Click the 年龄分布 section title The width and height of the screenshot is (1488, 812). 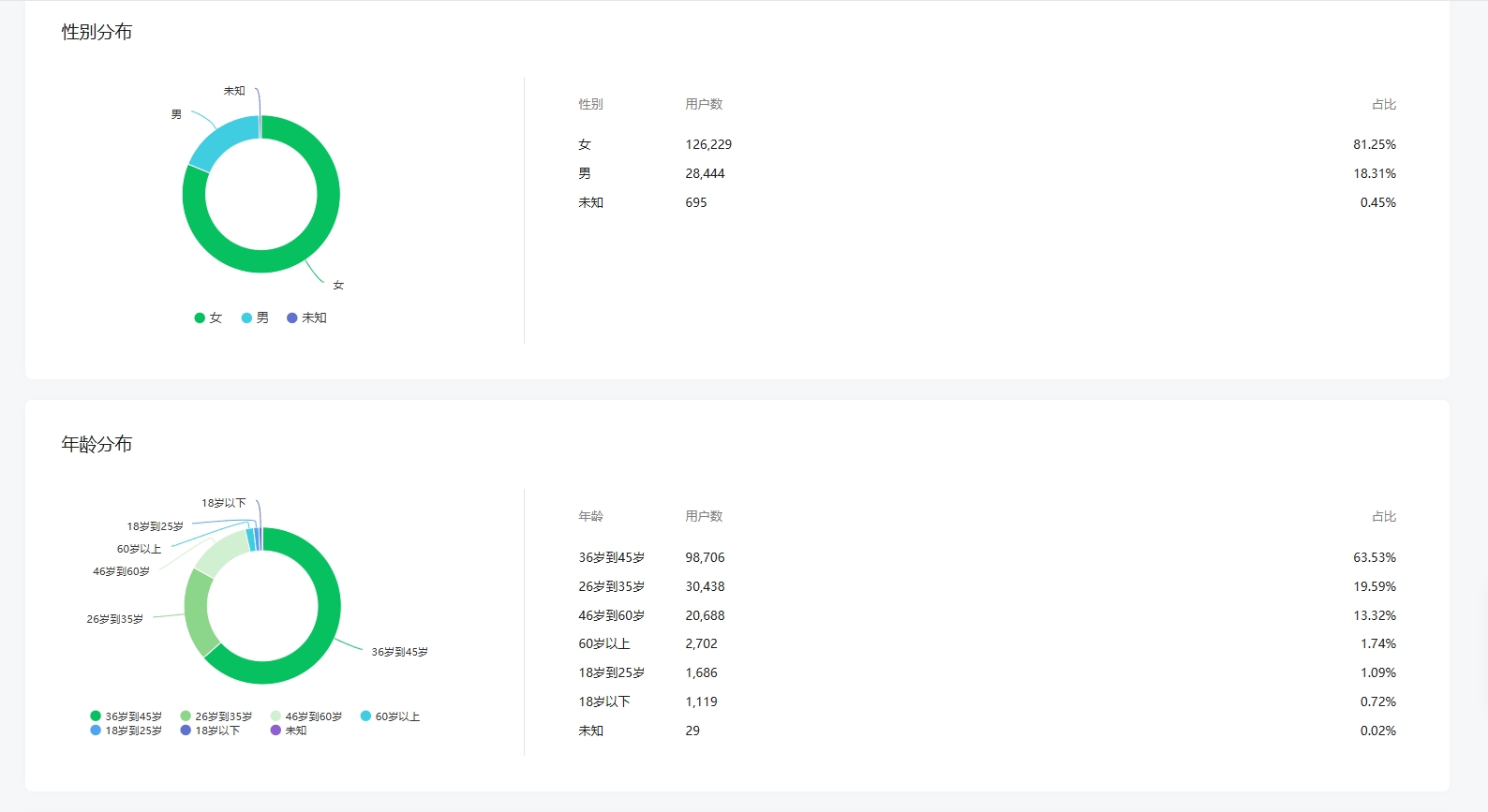pos(97,444)
